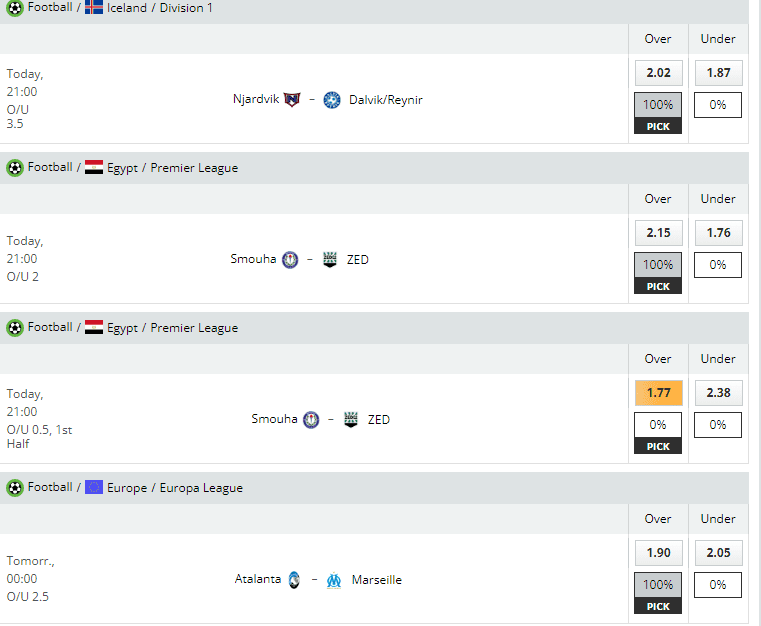Pick Over 1.90 for Atalanta vs Marseille
The width and height of the screenshot is (761, 626).
tap(658, 553)
